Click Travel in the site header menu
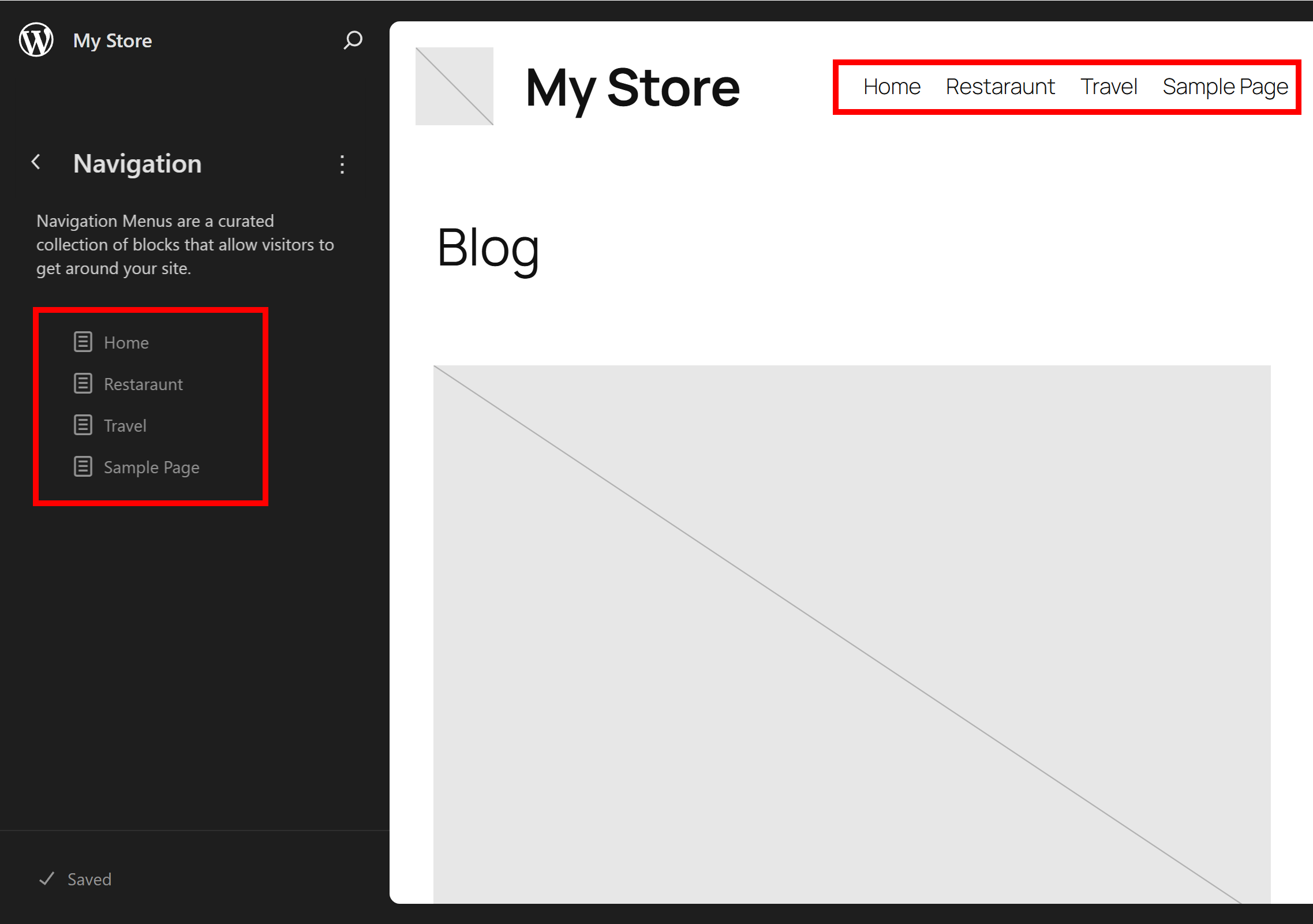 click(x=1109, y=87)
